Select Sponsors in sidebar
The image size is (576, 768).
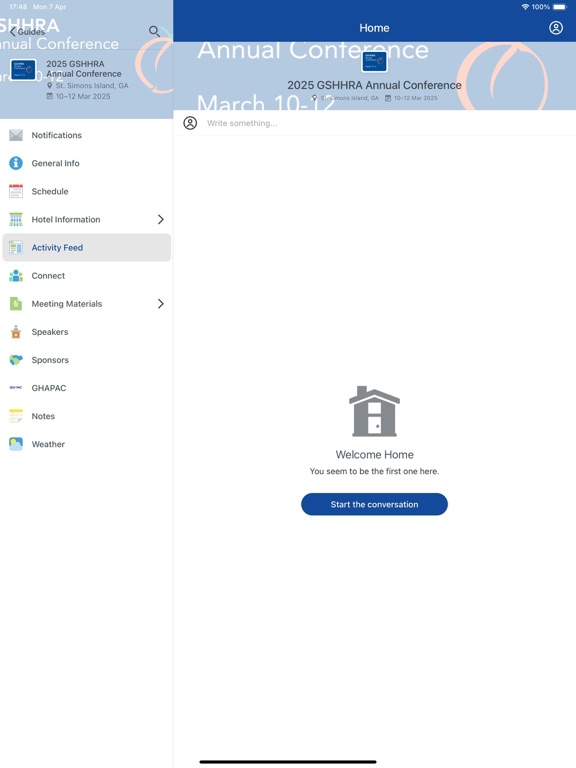click(x=87, y=360)
